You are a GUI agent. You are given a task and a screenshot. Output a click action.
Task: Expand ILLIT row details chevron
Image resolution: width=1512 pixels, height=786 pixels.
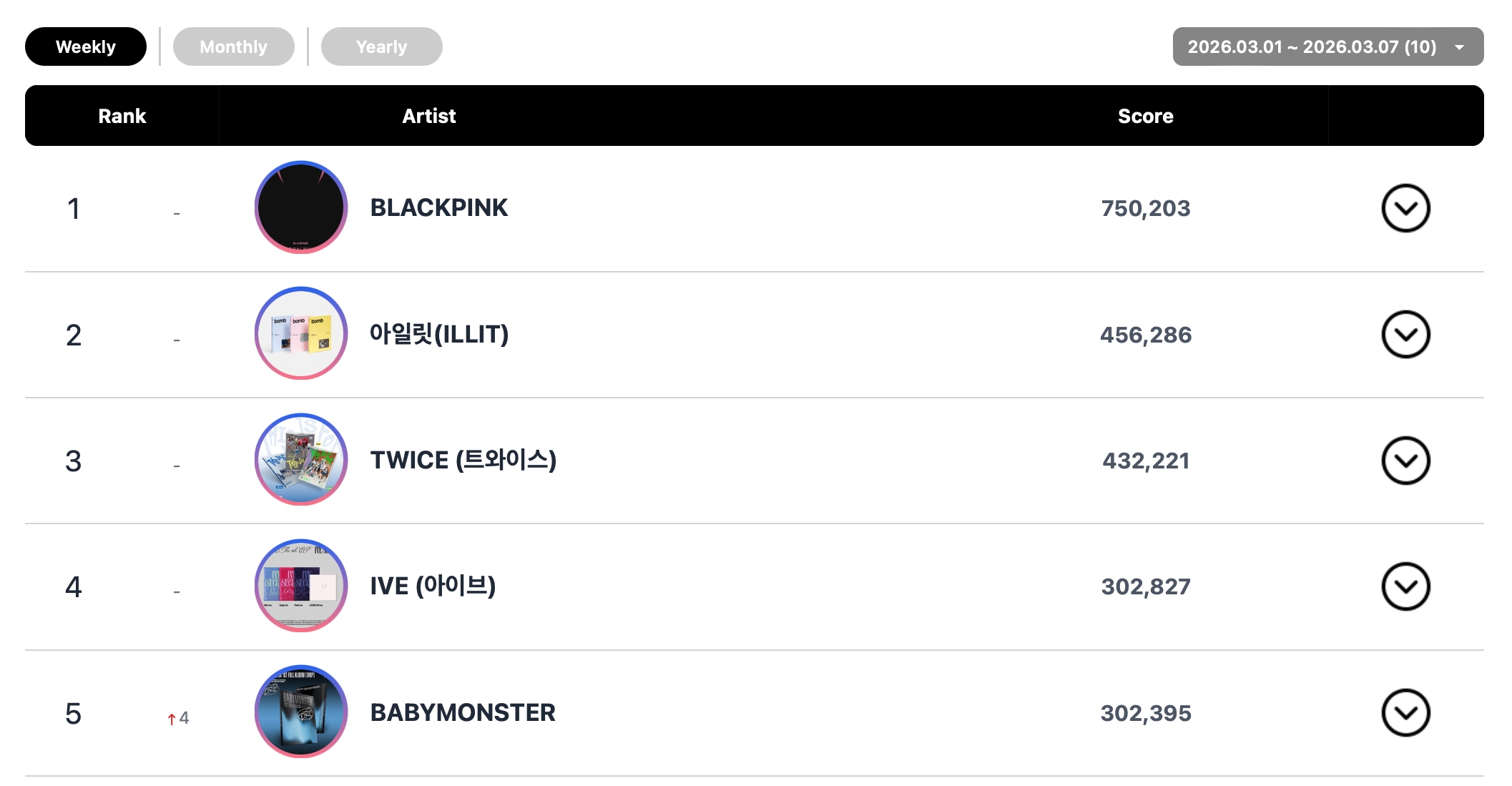(1405, 334)
